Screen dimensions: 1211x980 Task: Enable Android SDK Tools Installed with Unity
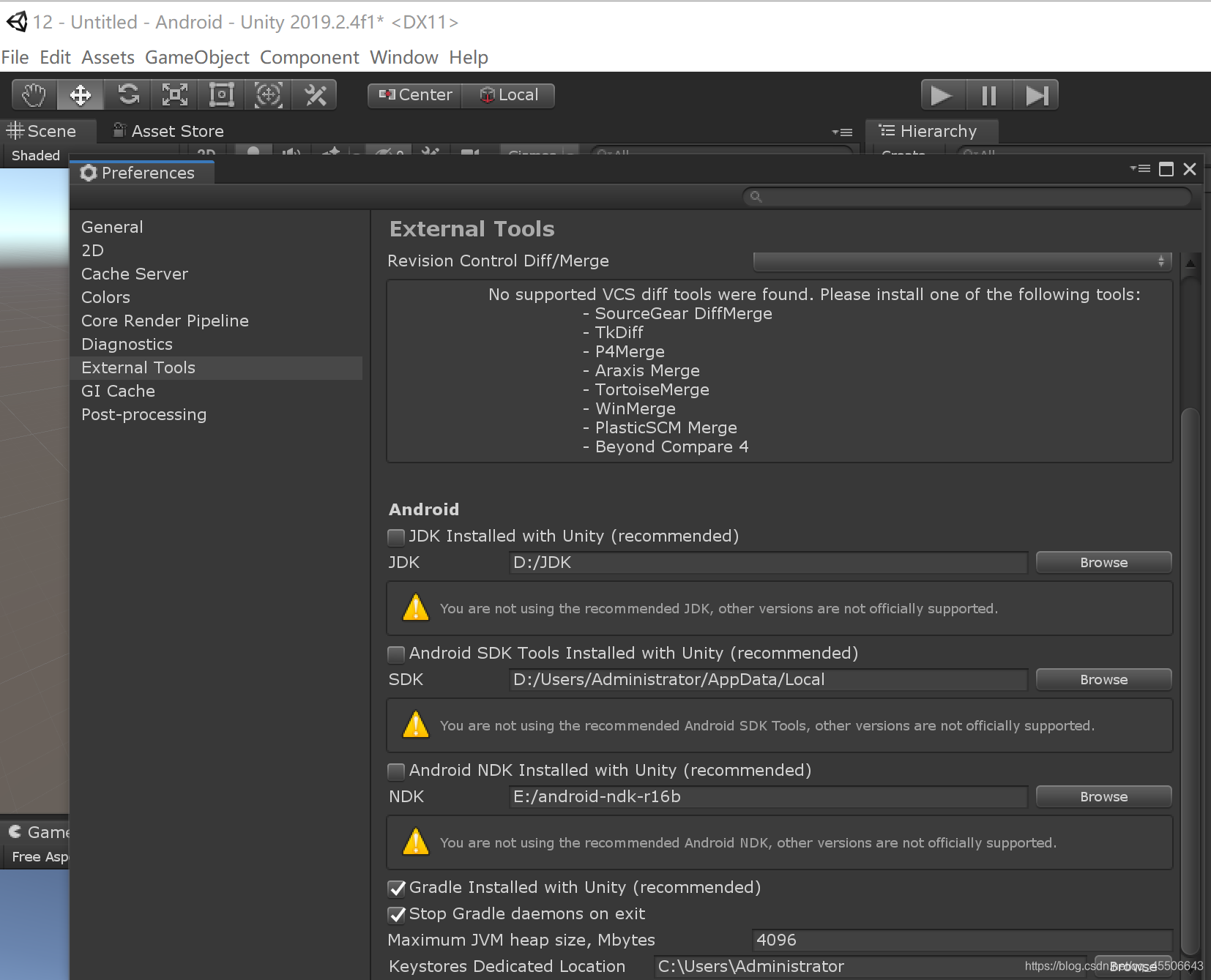(396, 654)
